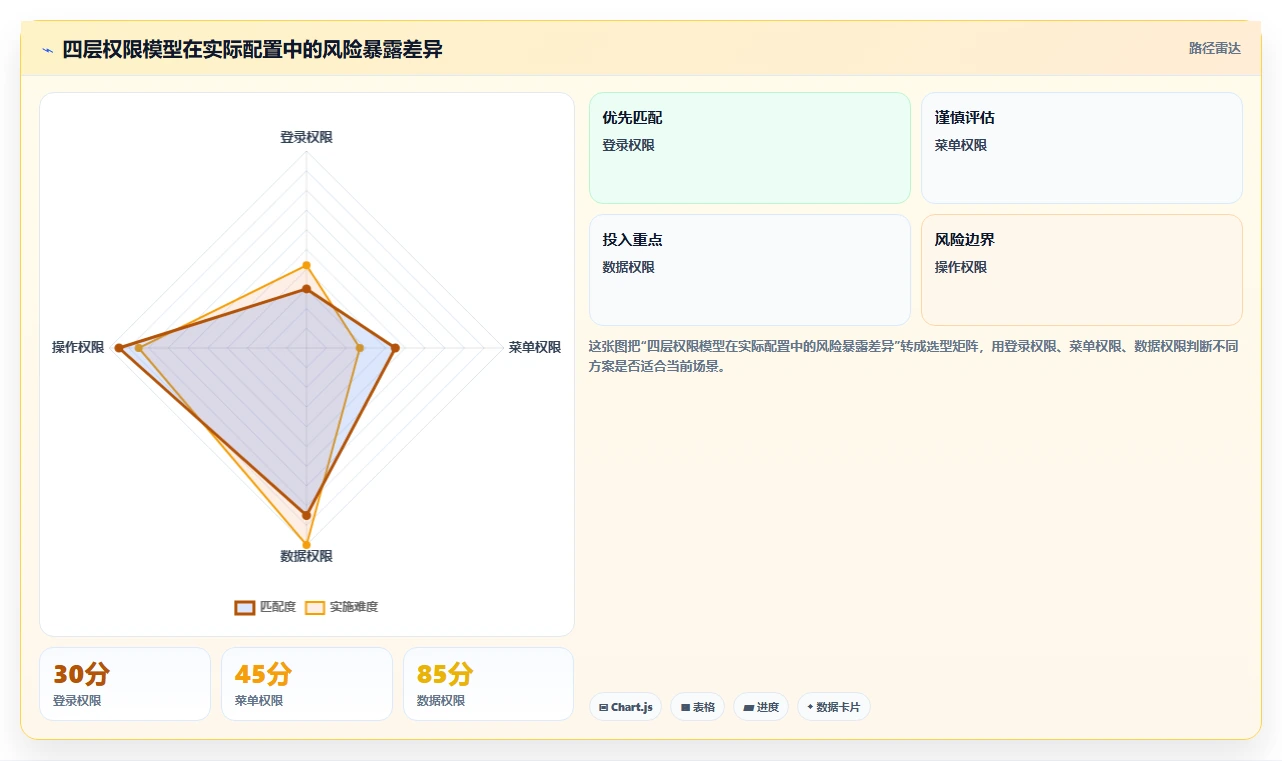Click the 操作权限 radar axis label
The height and width of the screenshot is (761, 1282).
pos(78,347)
